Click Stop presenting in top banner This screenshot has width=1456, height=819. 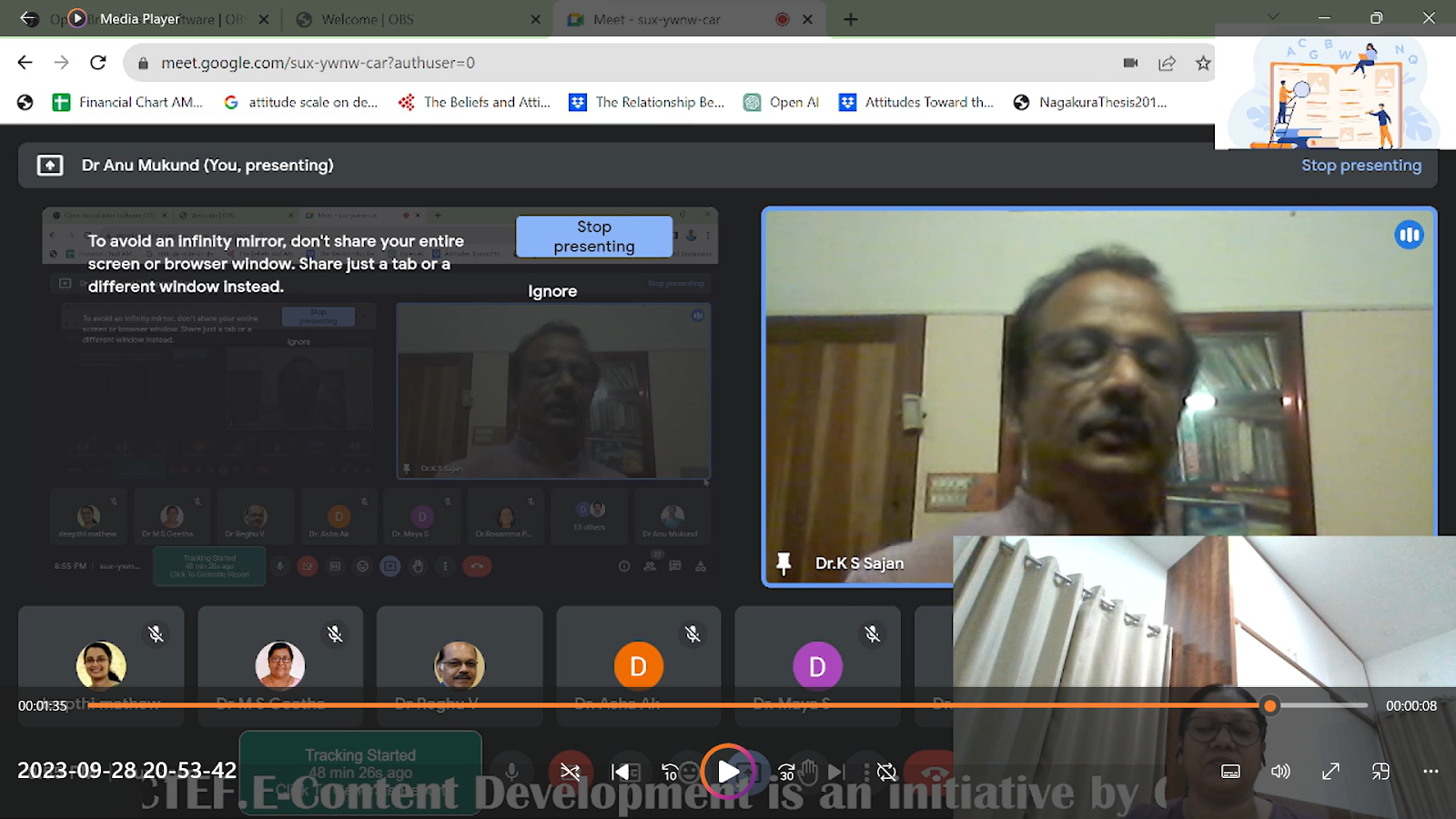click(1361, 165)
